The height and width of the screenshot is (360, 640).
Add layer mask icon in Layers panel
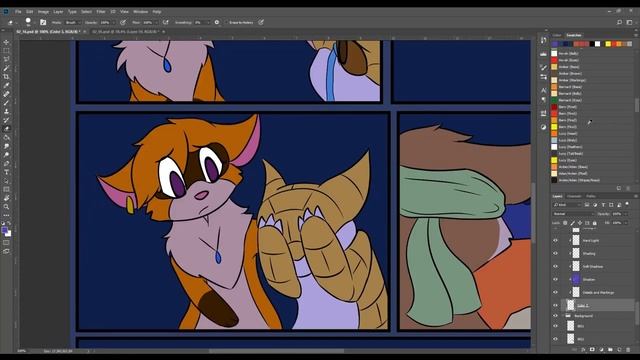pos(592,350)
